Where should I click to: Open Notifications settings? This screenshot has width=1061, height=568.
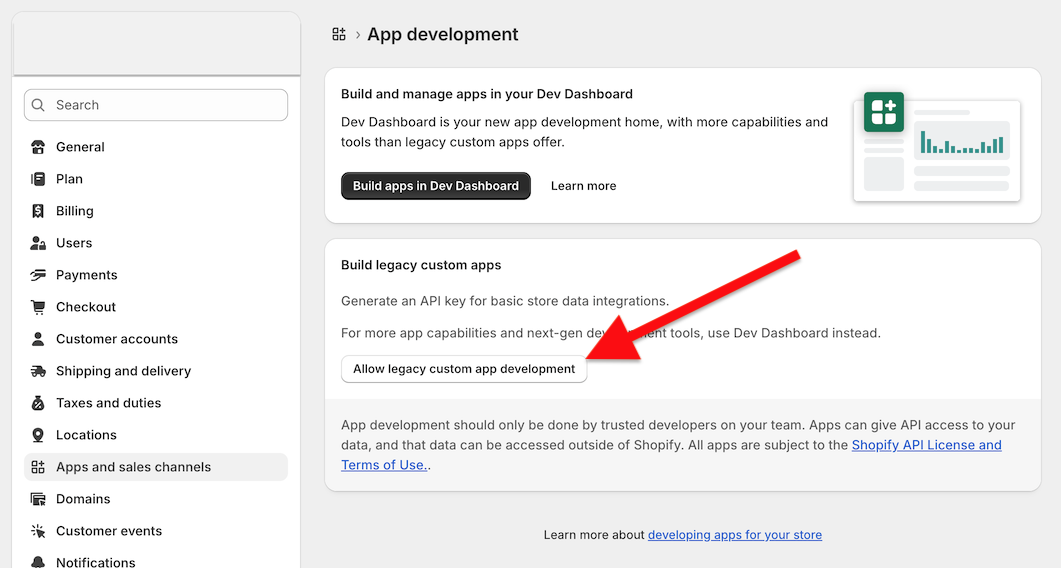95,561
